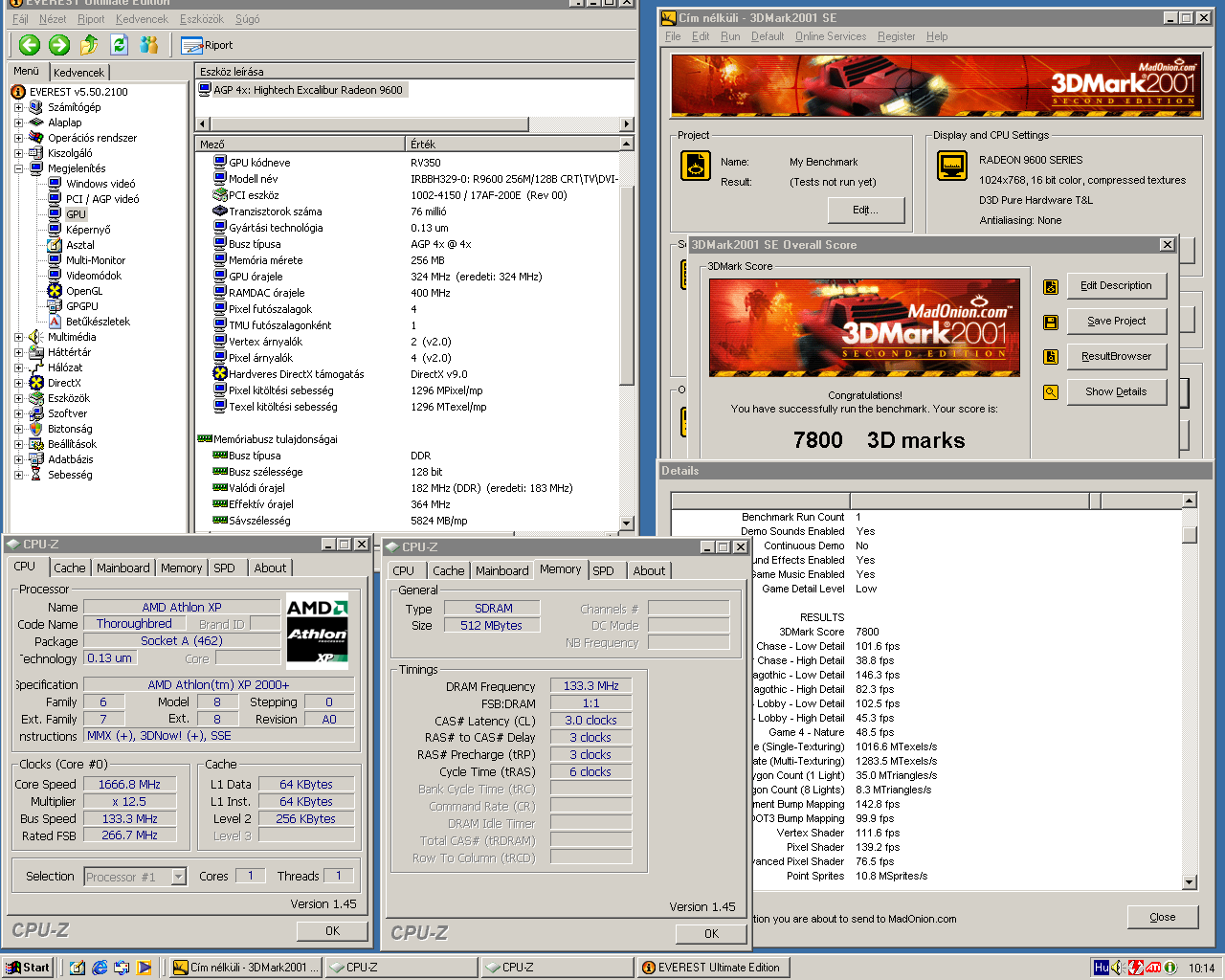Screen dimensions: 1225x980
Task: Switch to Mainboard tab in left CPU-Z
Action: pos(122,568)
